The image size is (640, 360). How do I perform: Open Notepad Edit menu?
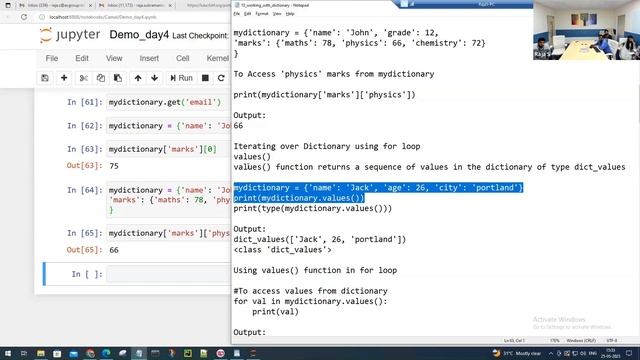(247, 14)
